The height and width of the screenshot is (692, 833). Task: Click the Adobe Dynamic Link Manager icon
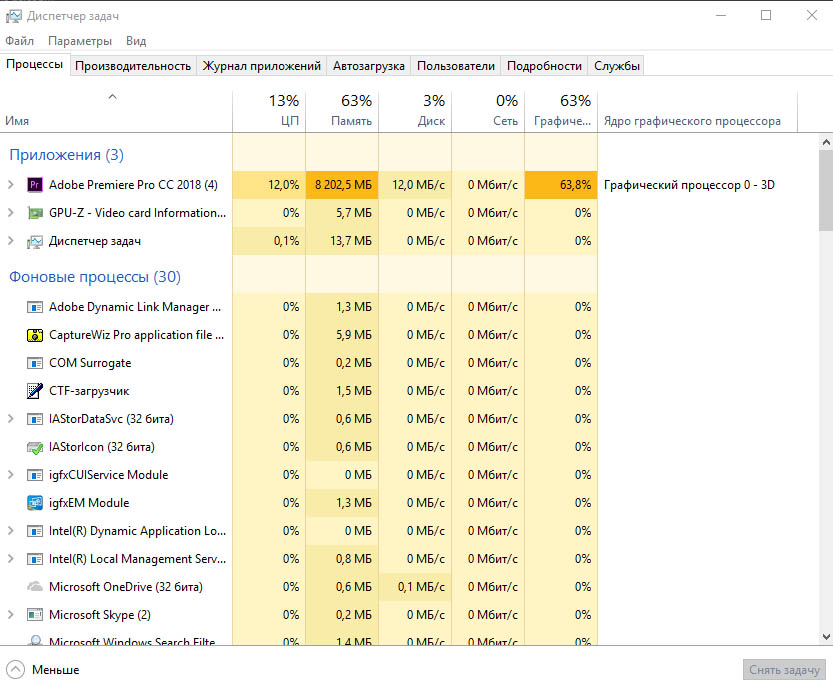pos(35,307)
